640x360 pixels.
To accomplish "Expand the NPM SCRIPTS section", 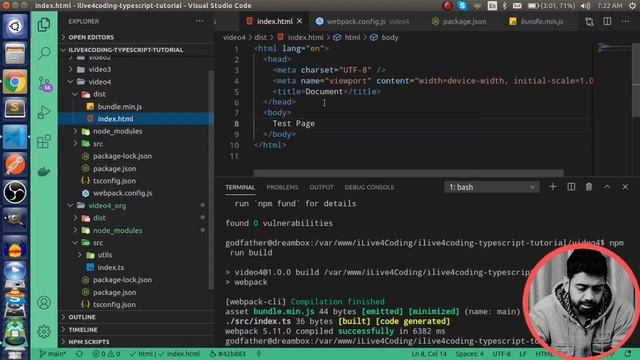I will [x=137, y=342].
